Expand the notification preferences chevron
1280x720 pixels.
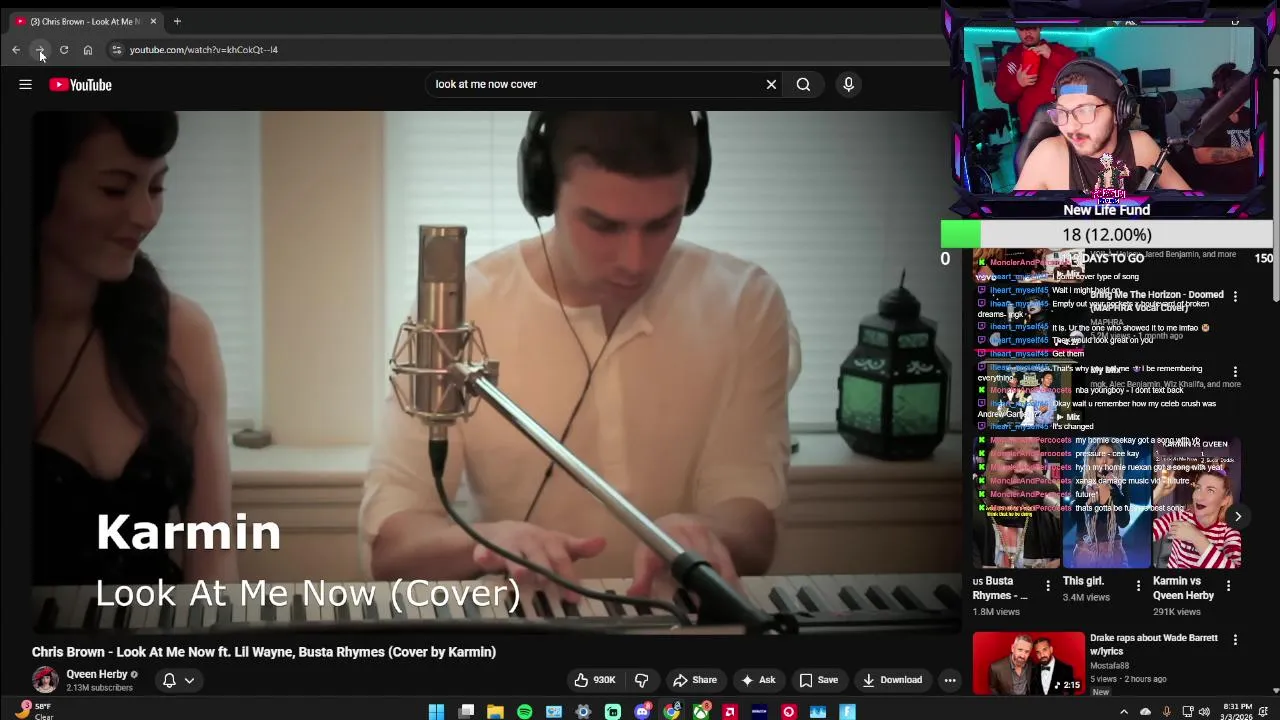189,680
